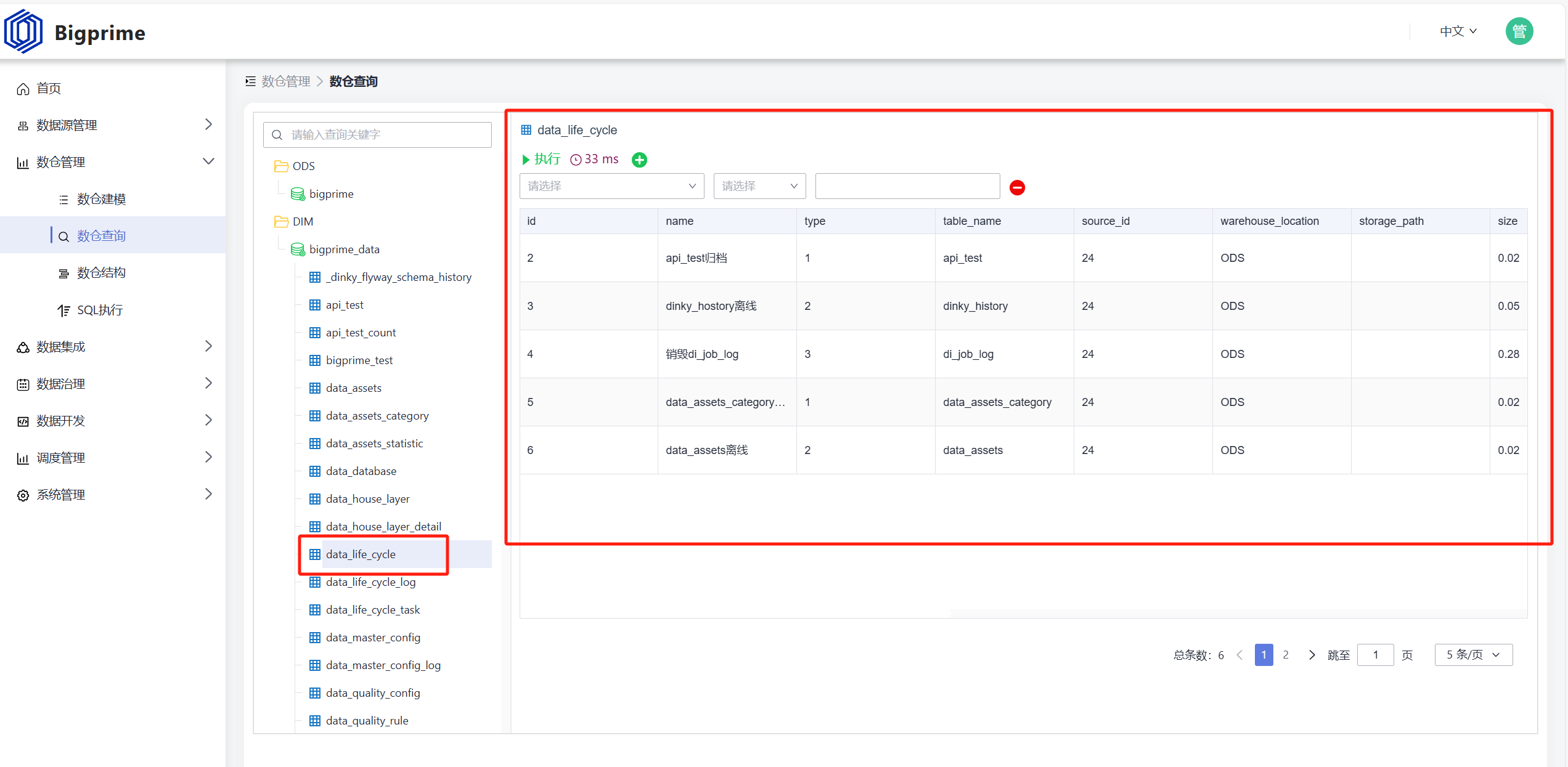Click the api_test table icon
The width and height of the screenshot is (1568, 767).
point(315,305)
